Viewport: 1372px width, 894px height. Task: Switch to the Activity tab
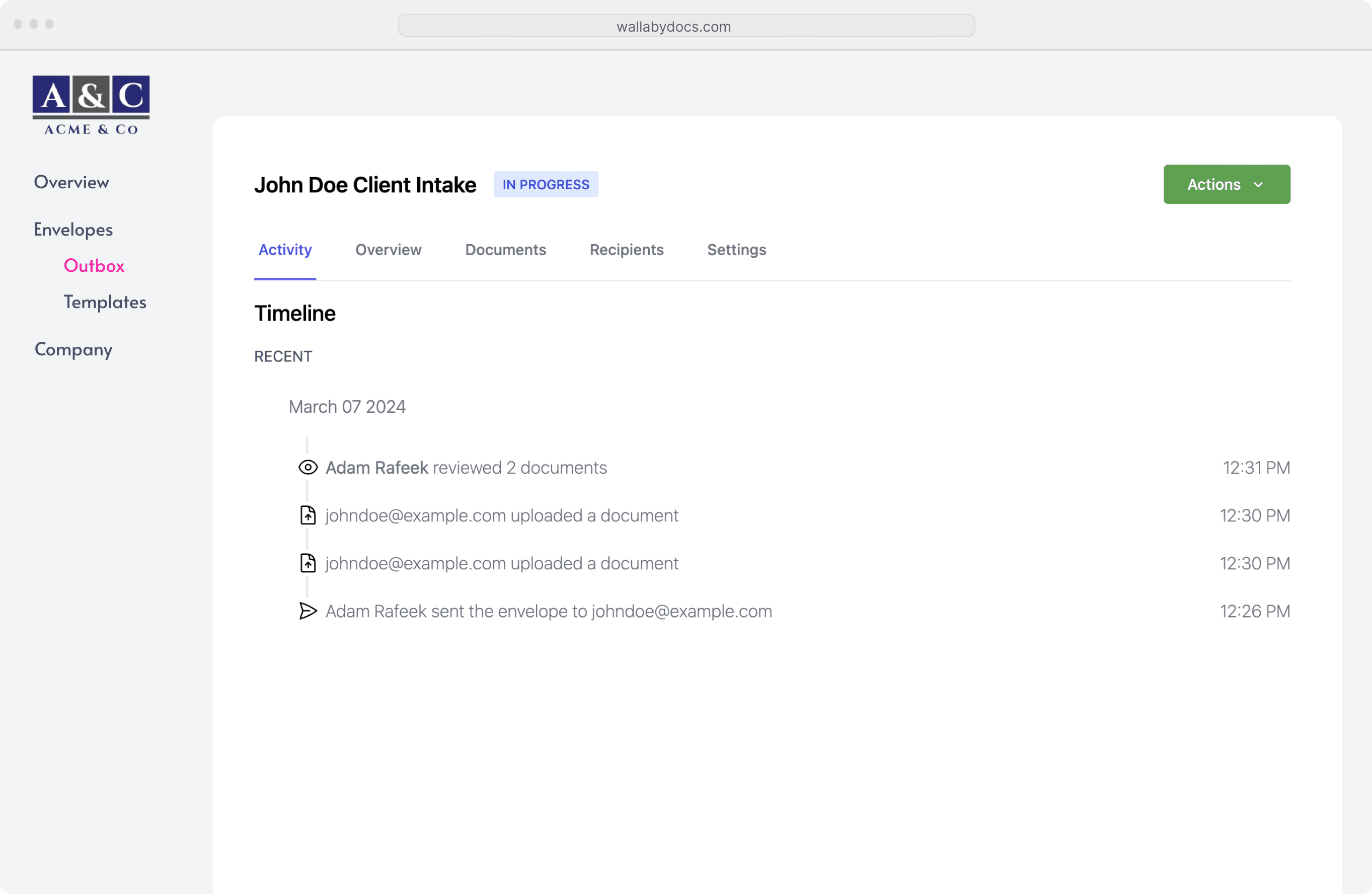(285, 250)
